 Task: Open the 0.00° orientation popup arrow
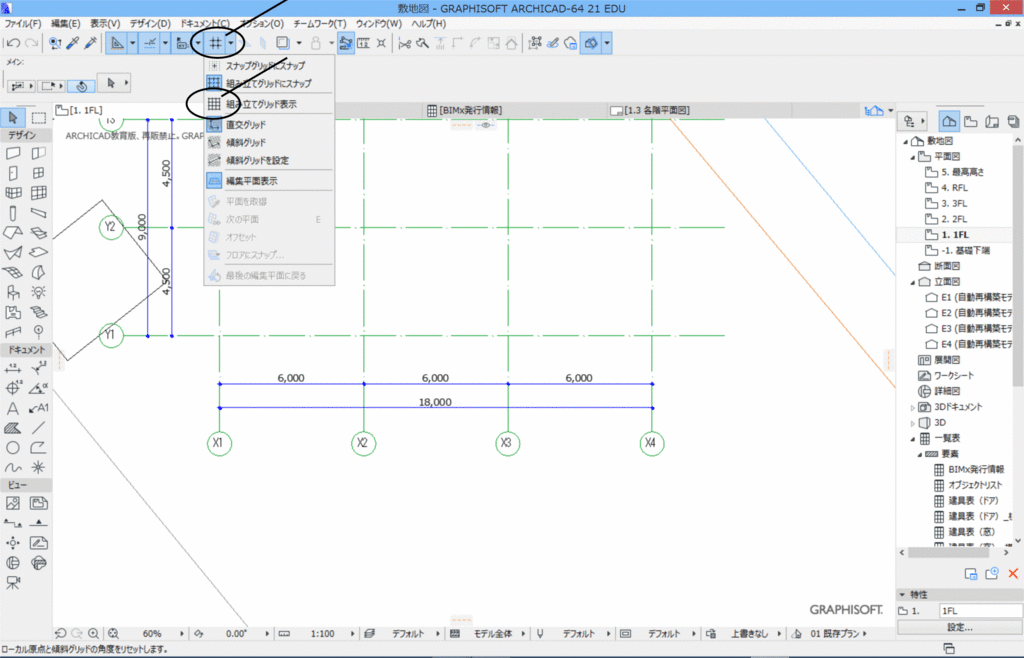tap(267, 633)
